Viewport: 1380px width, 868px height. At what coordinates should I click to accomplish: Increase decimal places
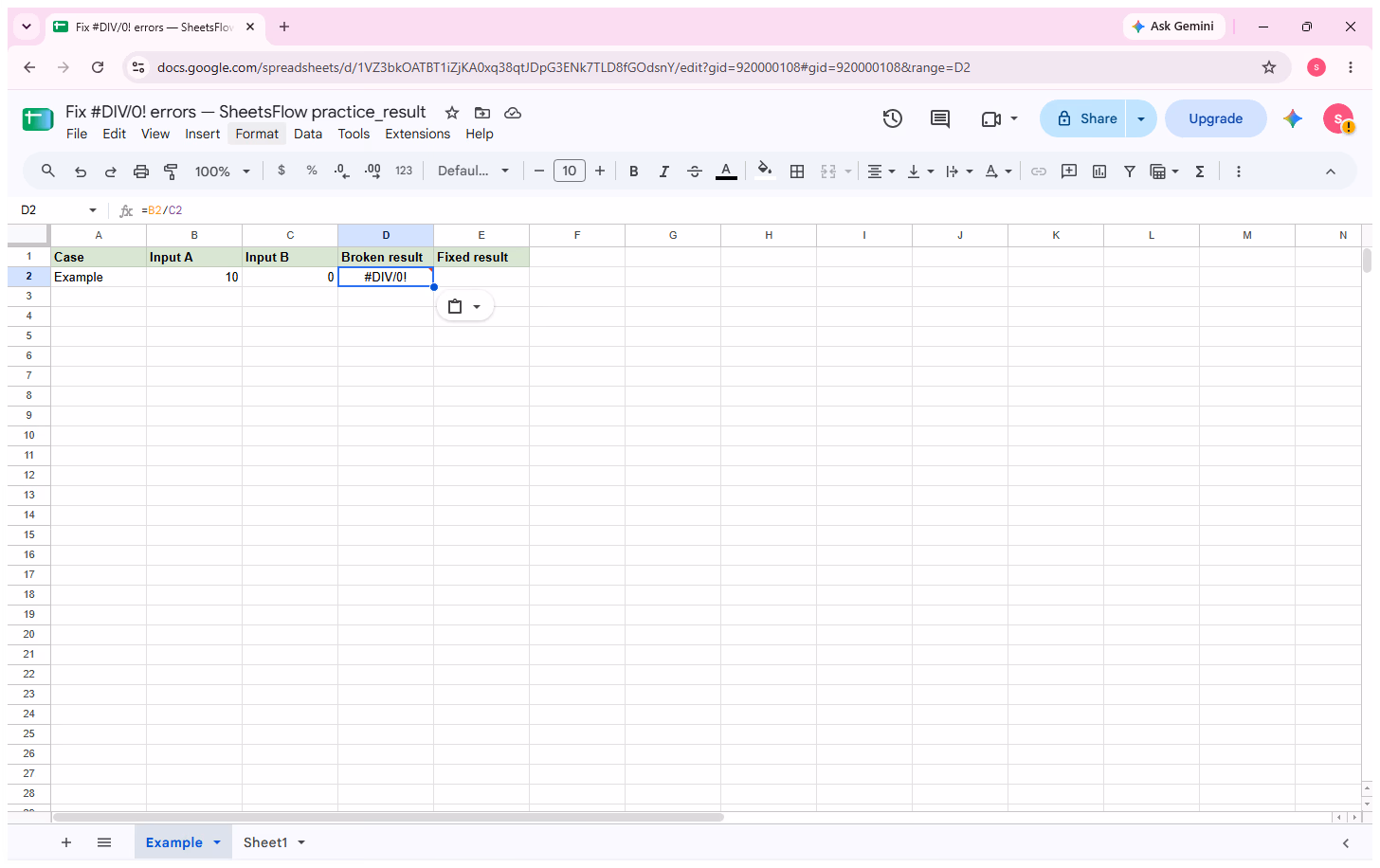[372, 171]
